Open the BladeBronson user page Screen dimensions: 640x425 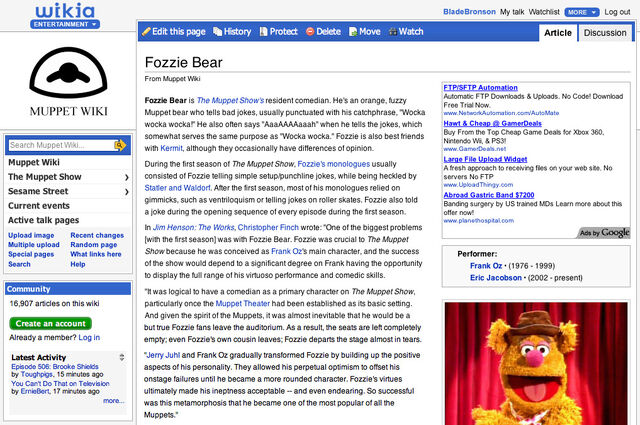[x=469, y=12]
